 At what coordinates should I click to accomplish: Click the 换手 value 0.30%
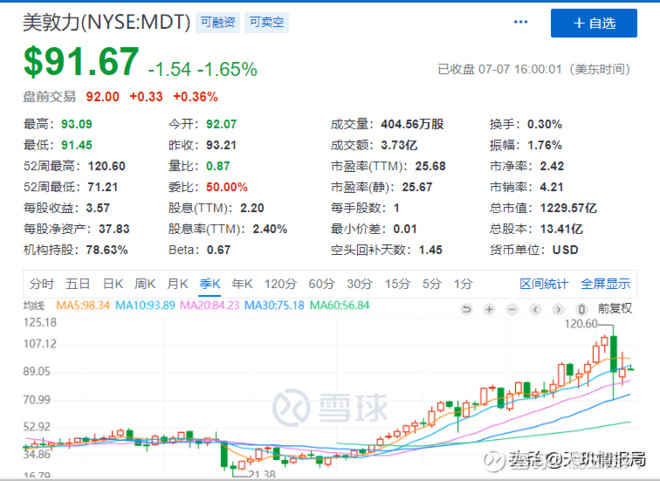pyautogui.click(x=545, y=124)
